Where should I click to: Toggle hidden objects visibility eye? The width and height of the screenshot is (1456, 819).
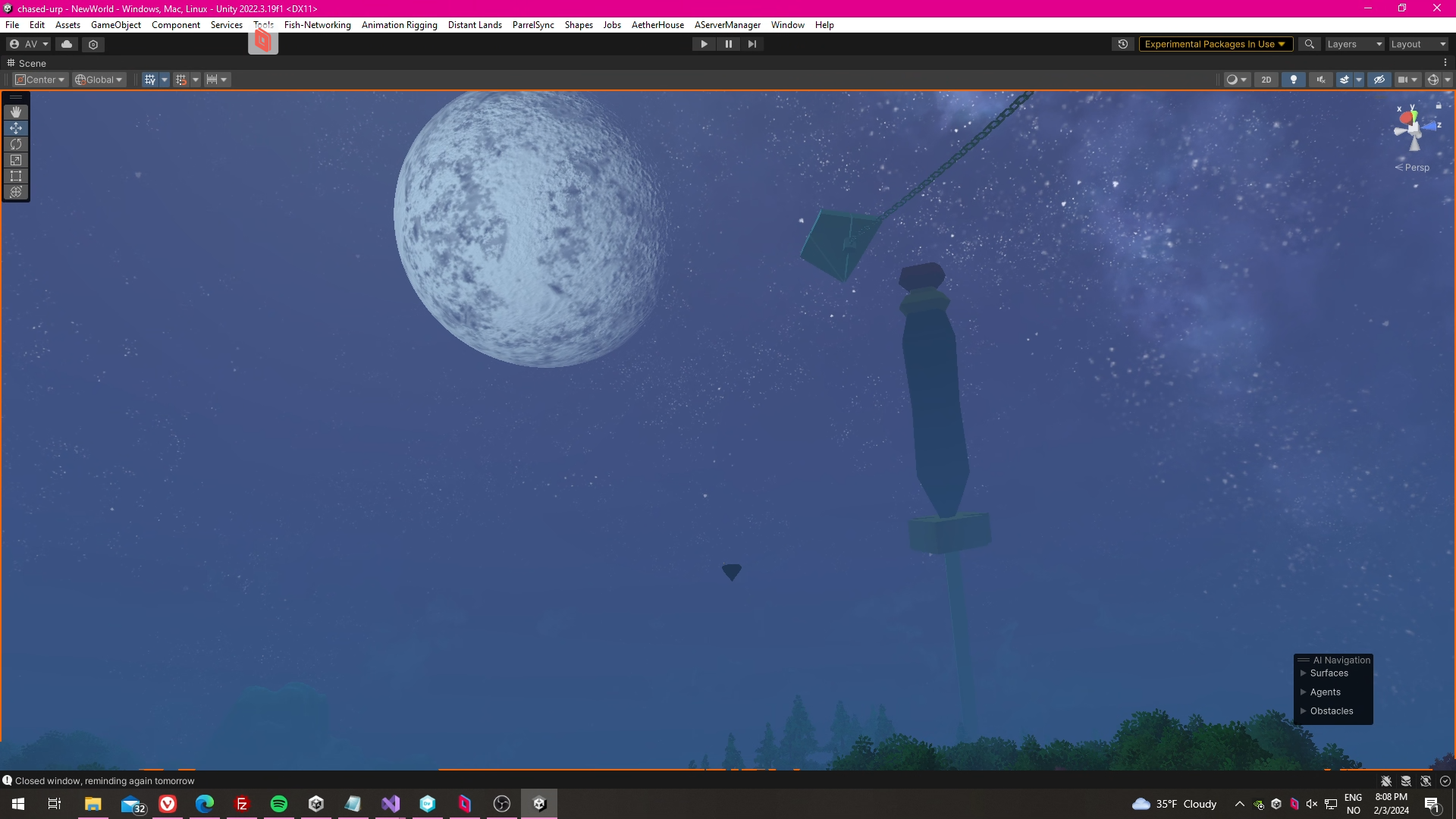[x=1379, y=80]
